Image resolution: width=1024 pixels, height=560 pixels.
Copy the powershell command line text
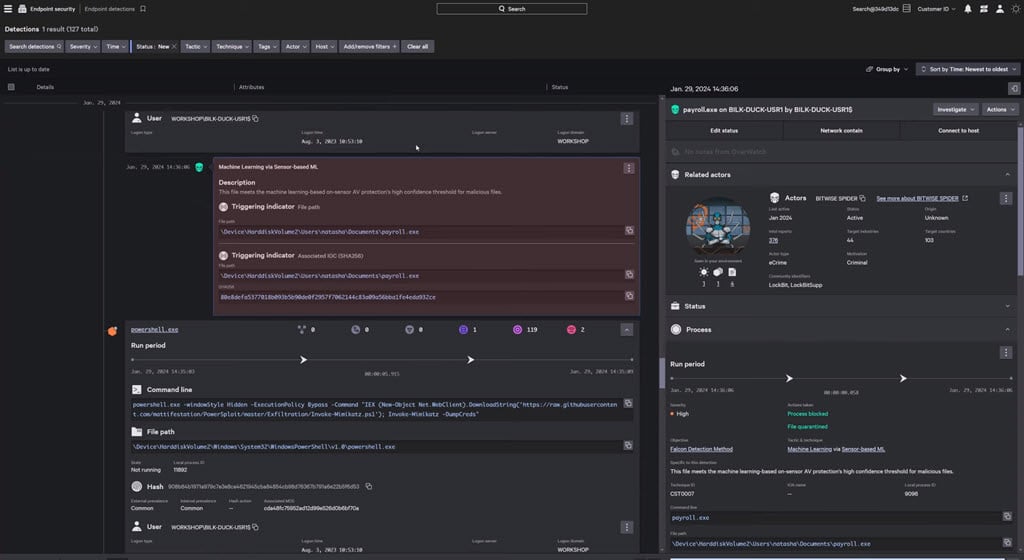[x=628, y=404]
